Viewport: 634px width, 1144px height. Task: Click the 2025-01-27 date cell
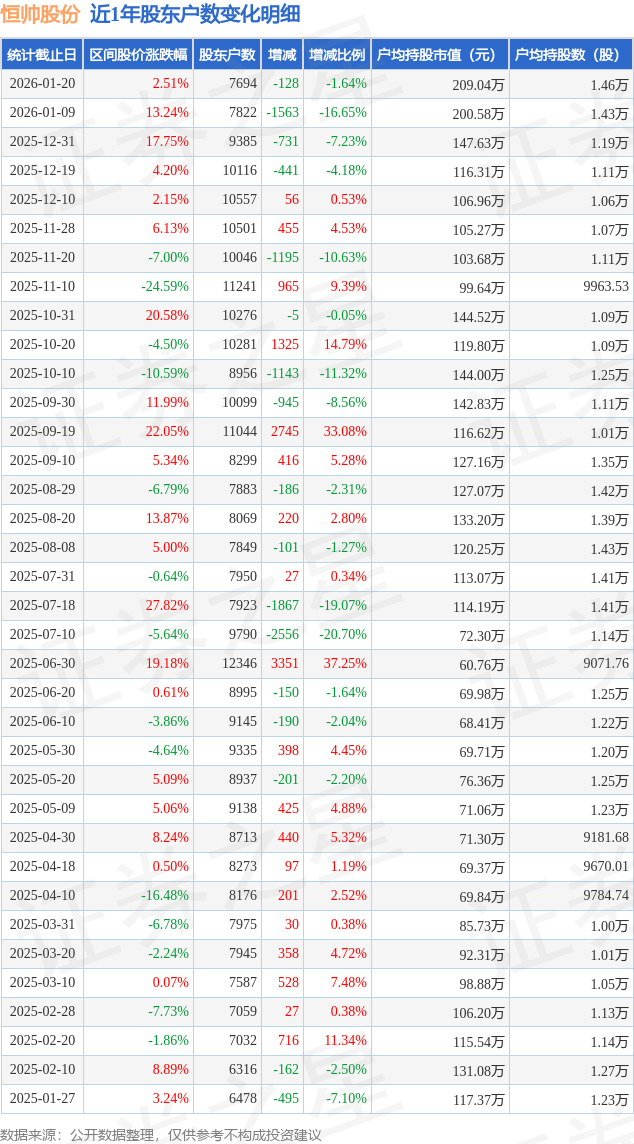click(42, 1099)
